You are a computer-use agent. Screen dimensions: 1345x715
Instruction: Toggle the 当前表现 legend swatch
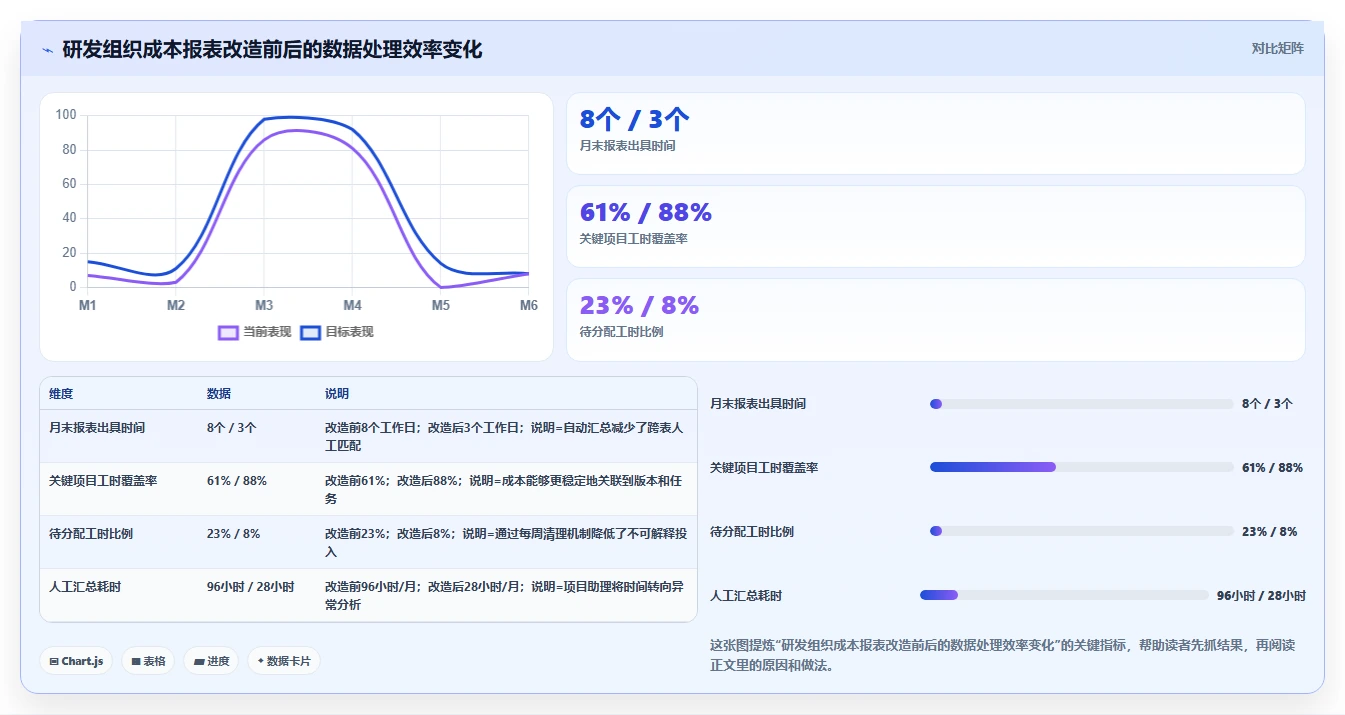tap(228, 332)
